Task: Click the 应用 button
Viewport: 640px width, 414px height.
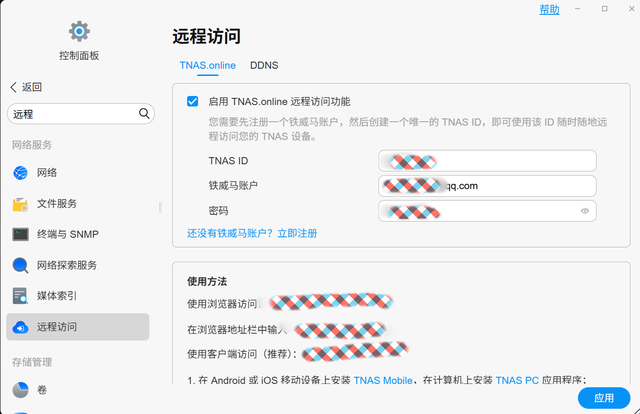Action: [604, 398]
